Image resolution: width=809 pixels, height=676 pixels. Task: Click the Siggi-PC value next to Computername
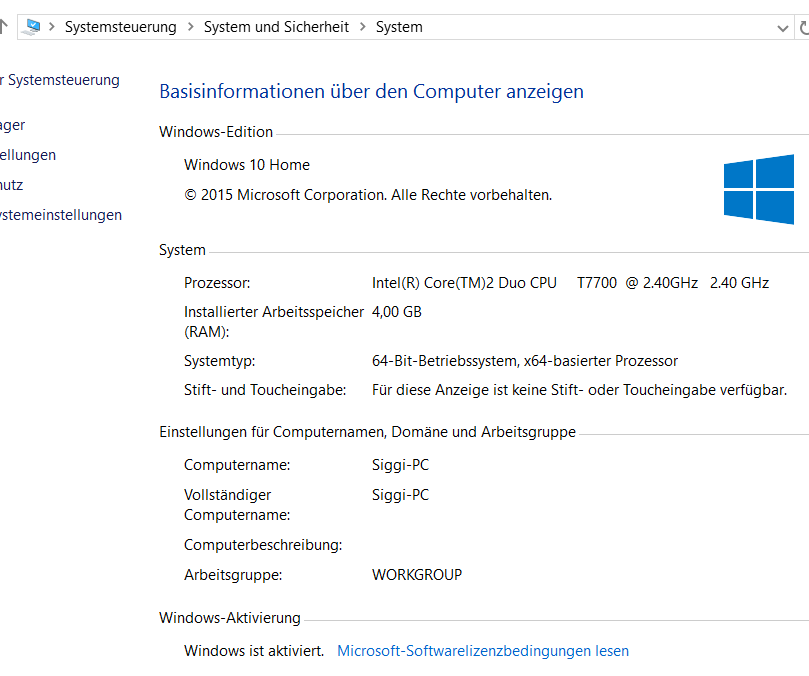tap(400, 465)
